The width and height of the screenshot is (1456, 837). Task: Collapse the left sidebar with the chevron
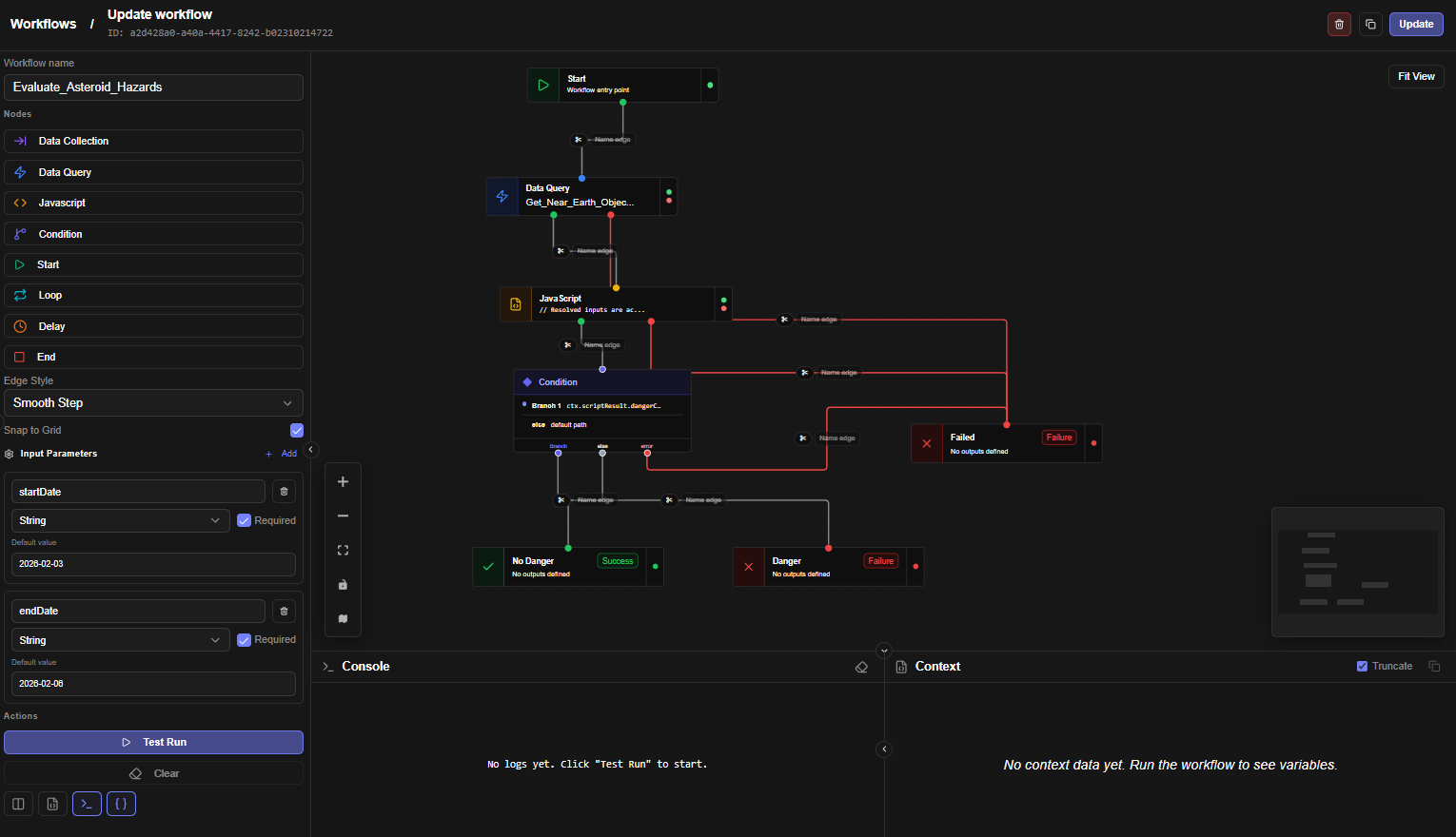311,450
